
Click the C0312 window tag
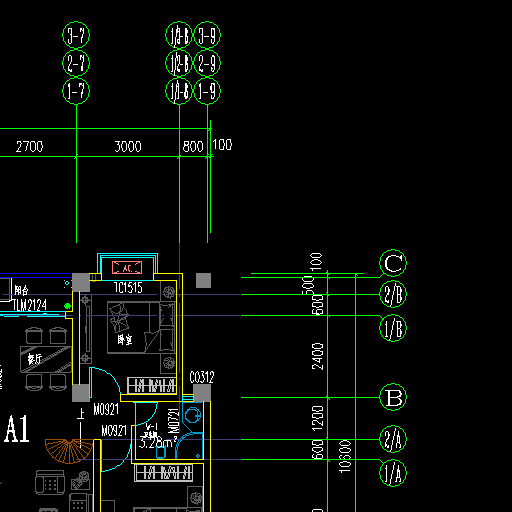coord(202,377)
